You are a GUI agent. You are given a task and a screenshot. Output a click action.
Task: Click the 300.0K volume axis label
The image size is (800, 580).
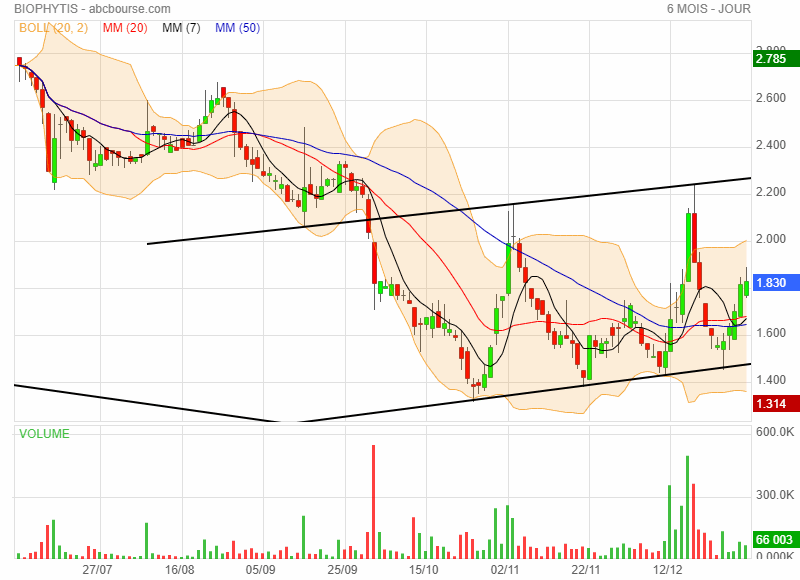[x=775, y=495]
